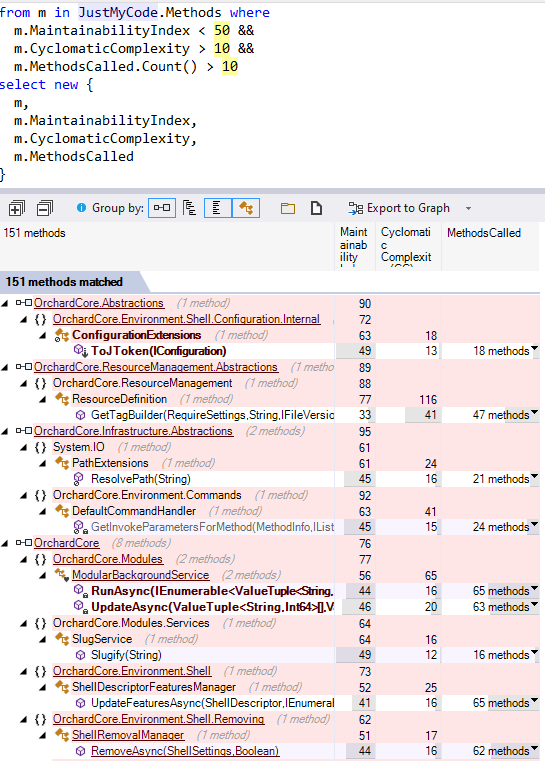Open the OrchardCore assembly link
Image resolution: width=545 pixels, height=761 pixels.
(x=66, y=543)
